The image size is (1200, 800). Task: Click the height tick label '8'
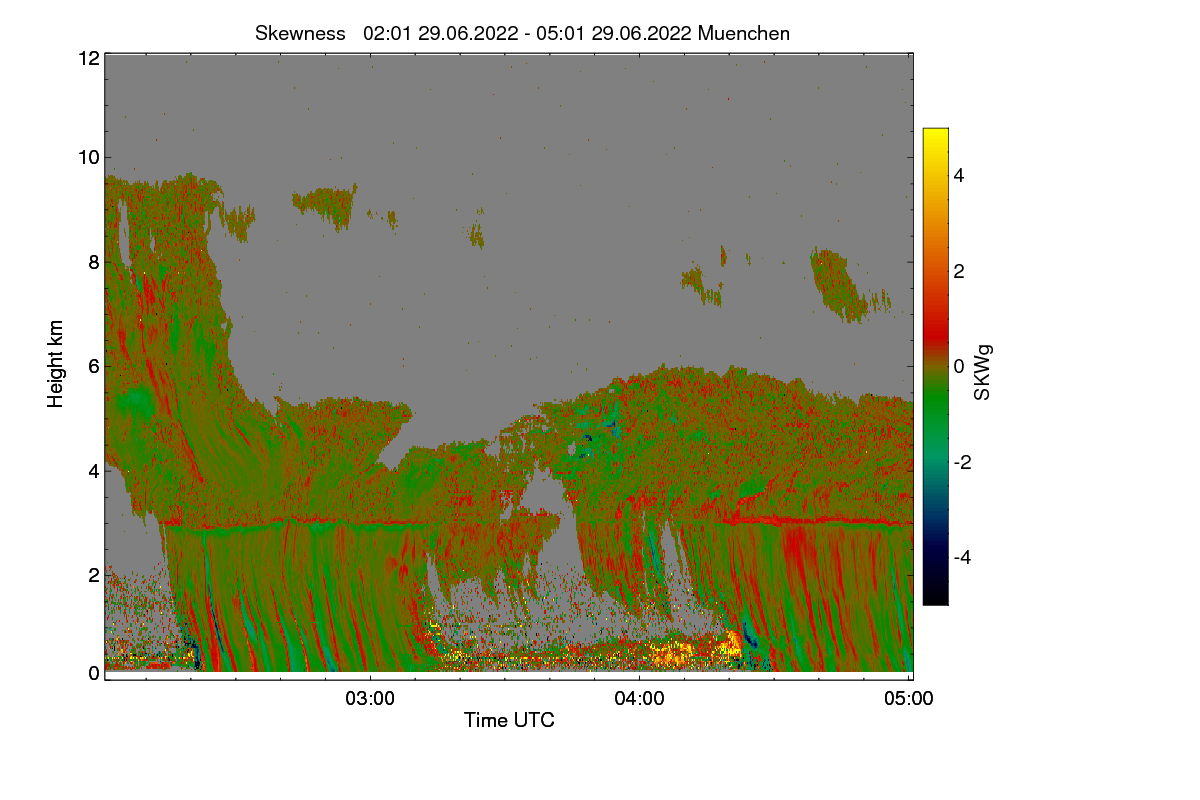click(93, 263)
